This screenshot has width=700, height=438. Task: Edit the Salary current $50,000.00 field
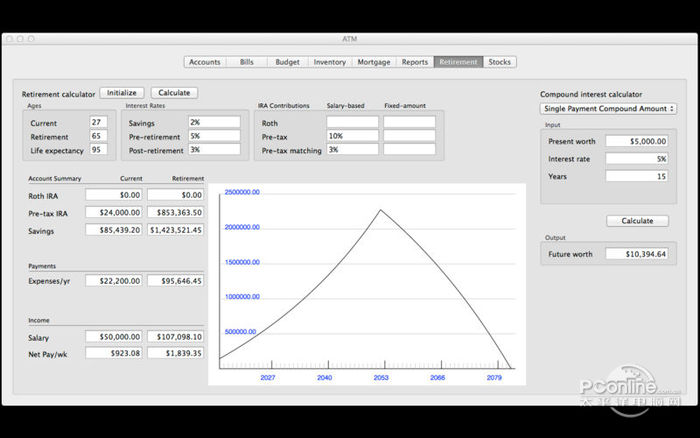pos(114,337)
